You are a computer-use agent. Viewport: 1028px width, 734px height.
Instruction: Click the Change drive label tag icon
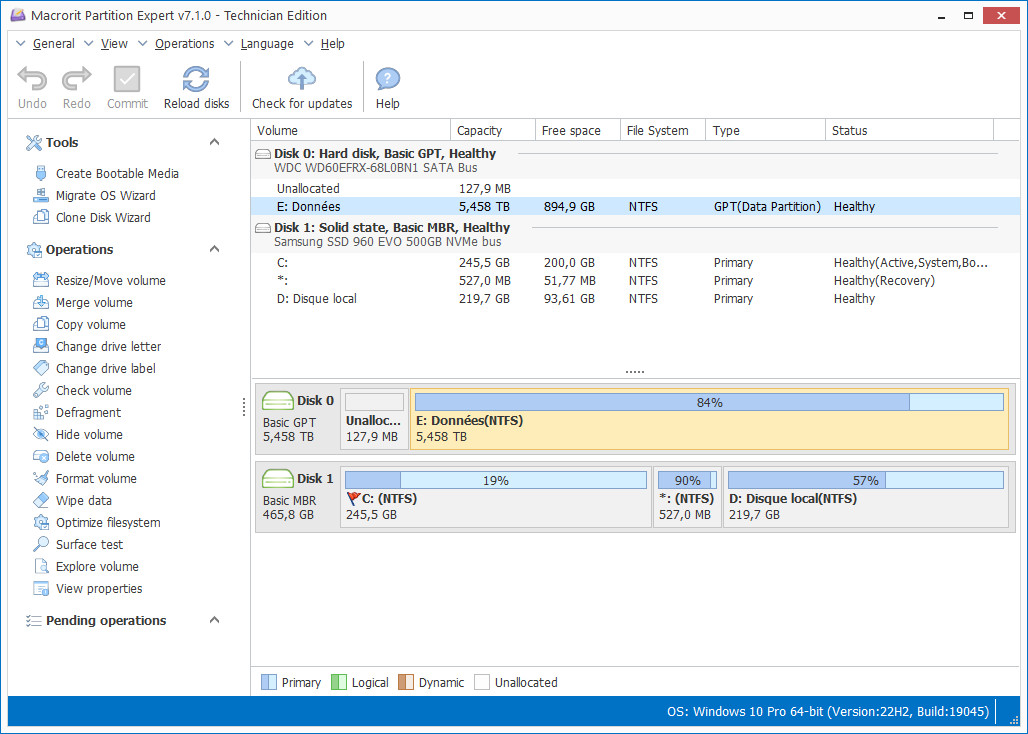point(41,368)
